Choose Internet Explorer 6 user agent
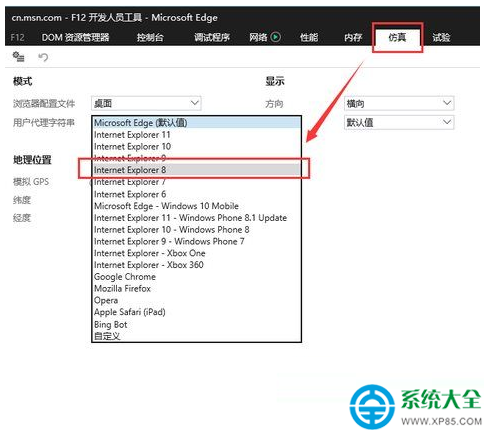 coord(196,194)
